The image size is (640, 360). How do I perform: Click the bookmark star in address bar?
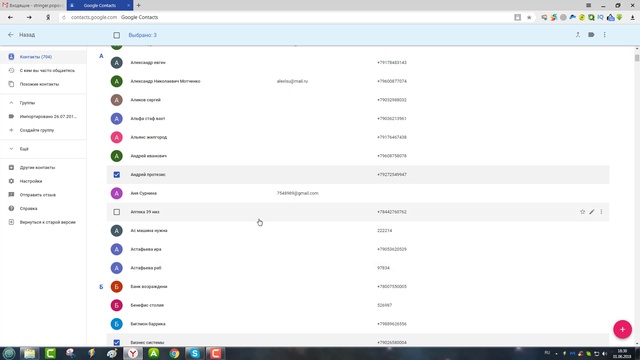point(529,18)
